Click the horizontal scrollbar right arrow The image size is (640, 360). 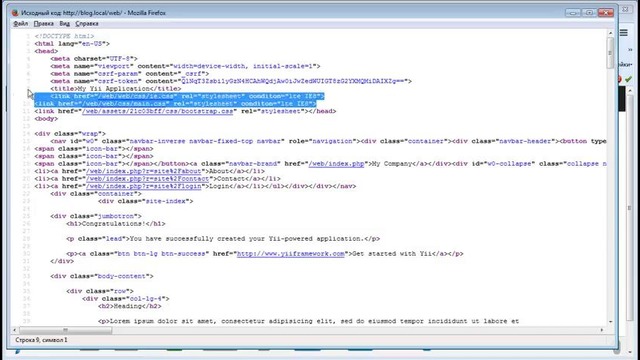(602, 330)
